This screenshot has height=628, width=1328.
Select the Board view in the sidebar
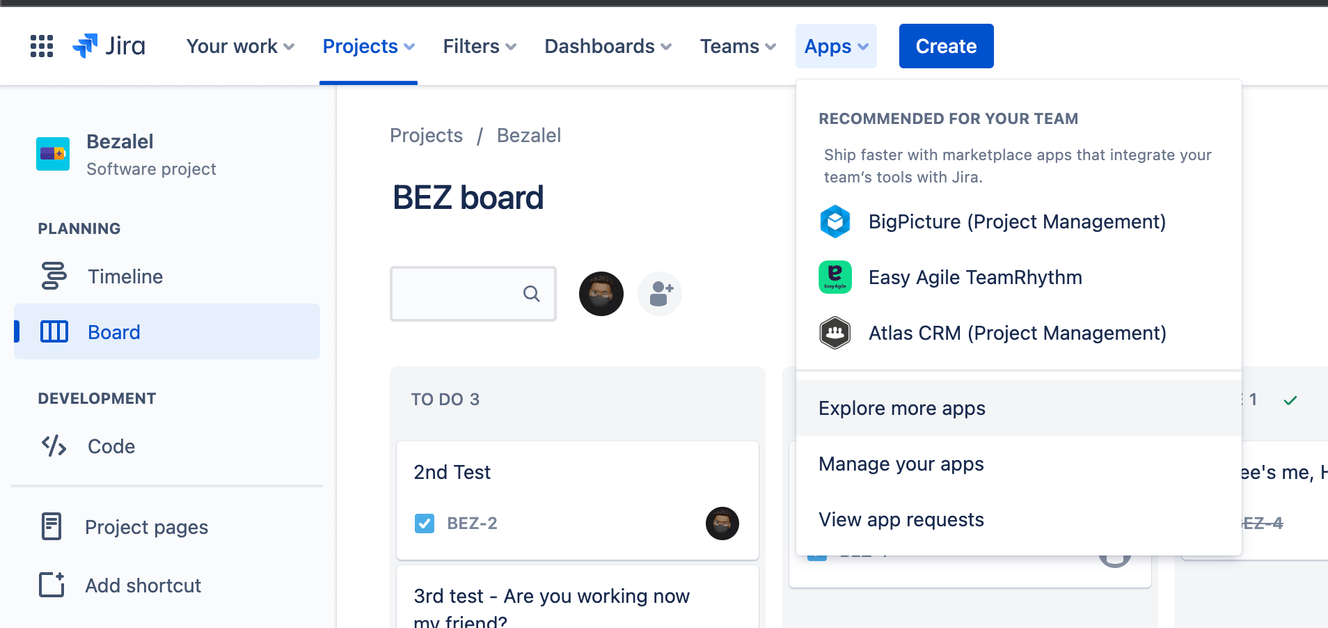[x=115, y=331]
